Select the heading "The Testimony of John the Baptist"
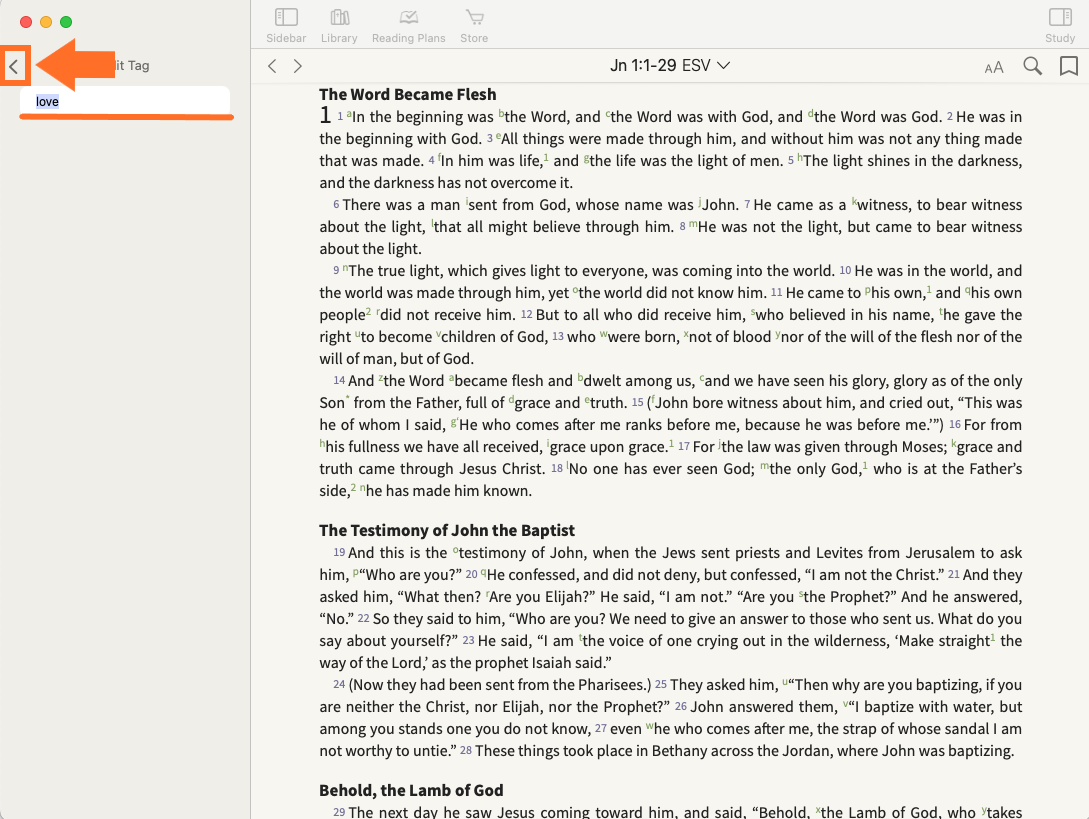Image resolution: width=1089 pixels, height=819 pixels. click(x=447, y=531)
